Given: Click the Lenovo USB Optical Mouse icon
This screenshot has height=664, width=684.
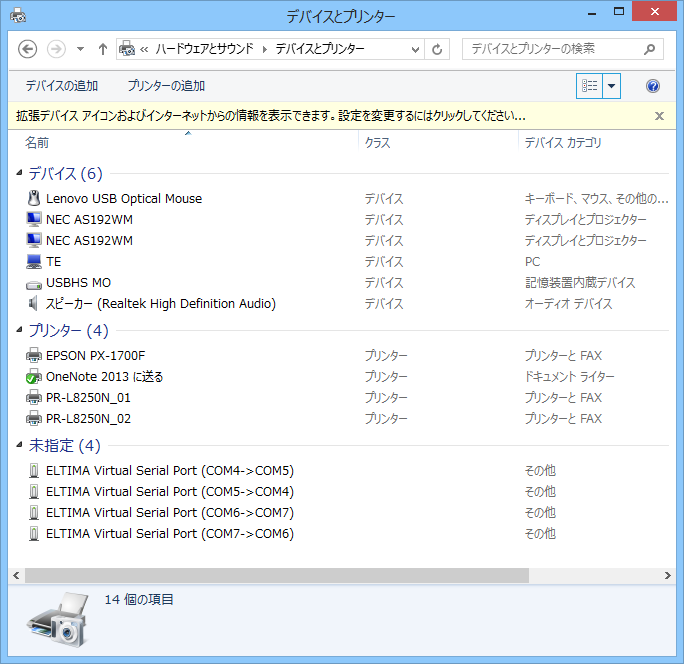Looking at the screenshot, I should (x=34, y=199).
